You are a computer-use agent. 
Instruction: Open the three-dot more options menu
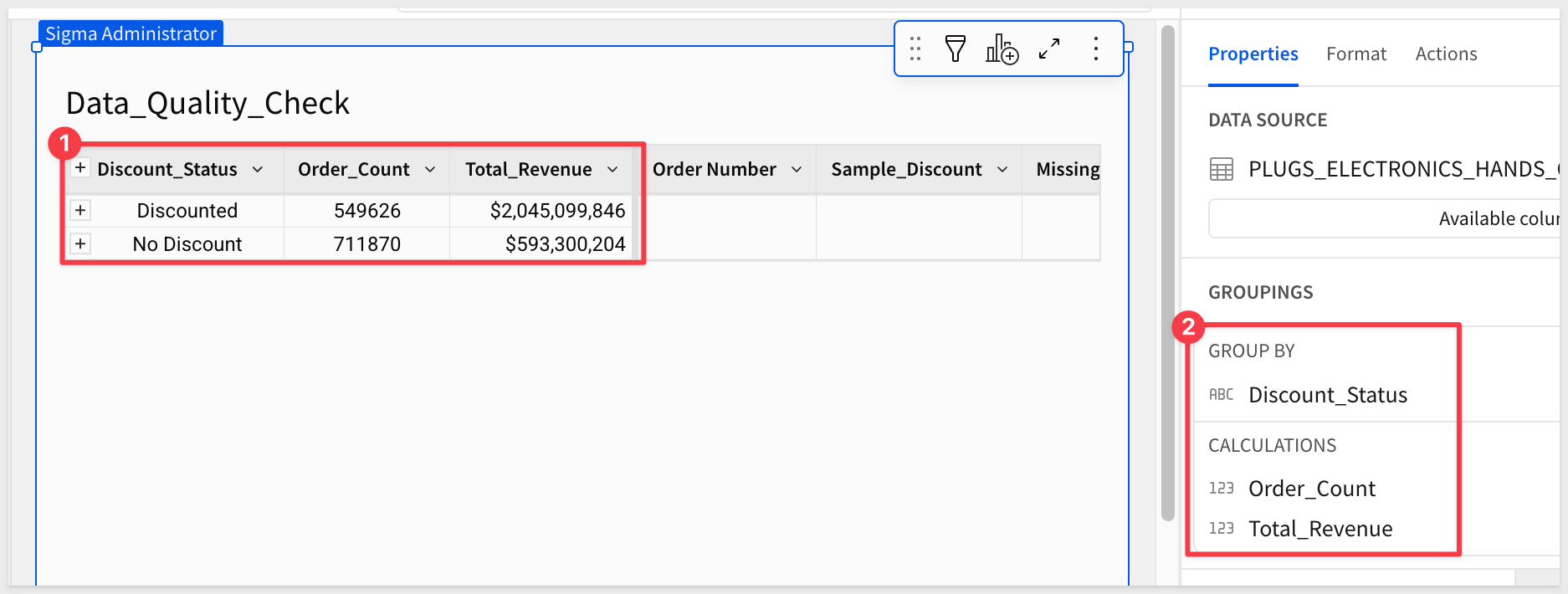[x=1095, y=49]
